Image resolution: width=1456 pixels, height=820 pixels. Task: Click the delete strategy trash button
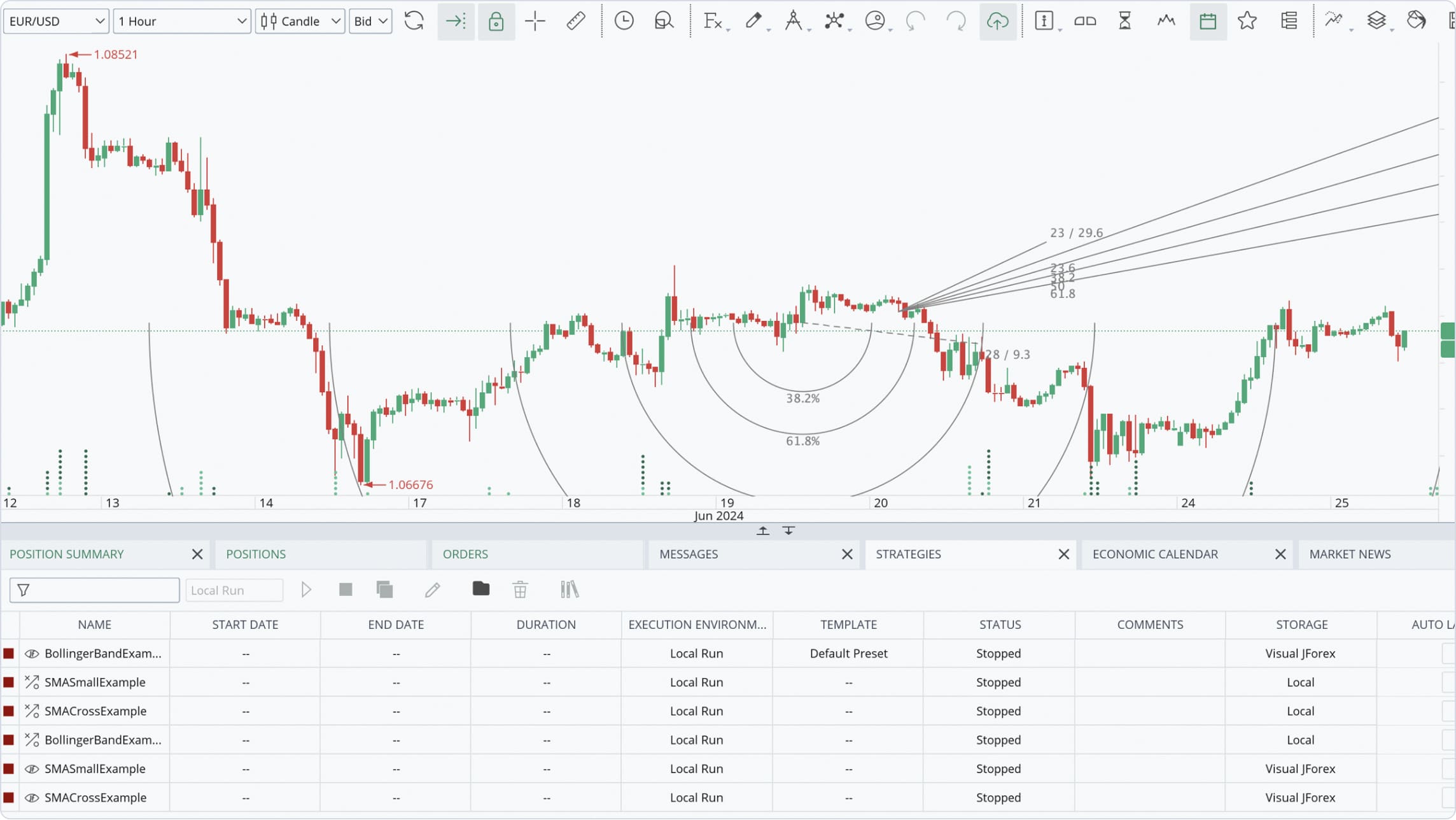520,590
